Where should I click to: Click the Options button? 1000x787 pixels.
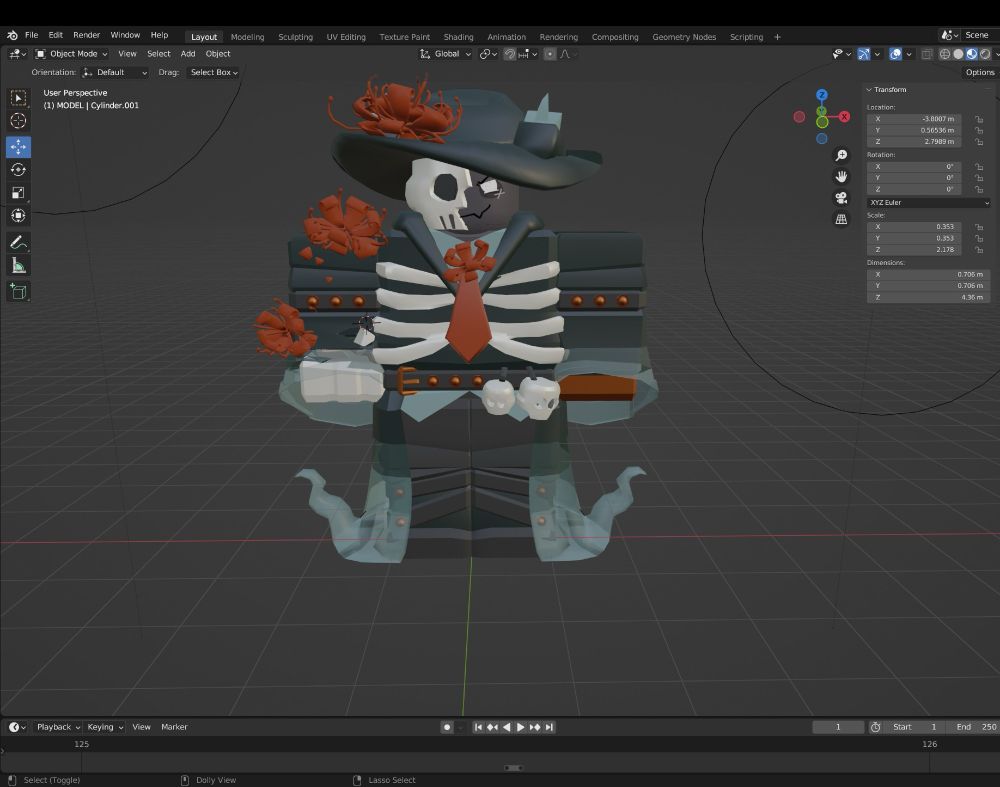(980, 73)
